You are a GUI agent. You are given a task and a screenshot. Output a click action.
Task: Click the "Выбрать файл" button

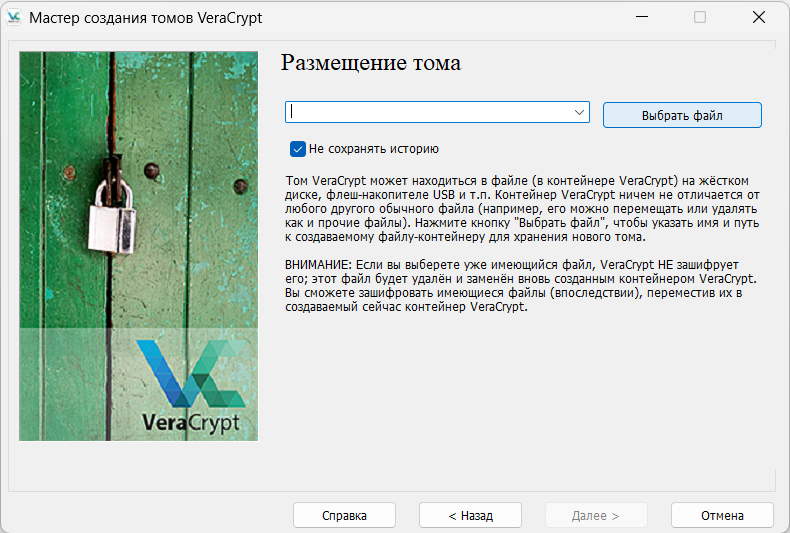(x=682, y=115)
